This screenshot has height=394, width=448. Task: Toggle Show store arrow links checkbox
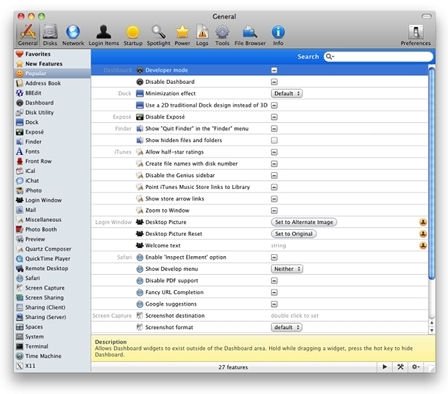[274, 199]
